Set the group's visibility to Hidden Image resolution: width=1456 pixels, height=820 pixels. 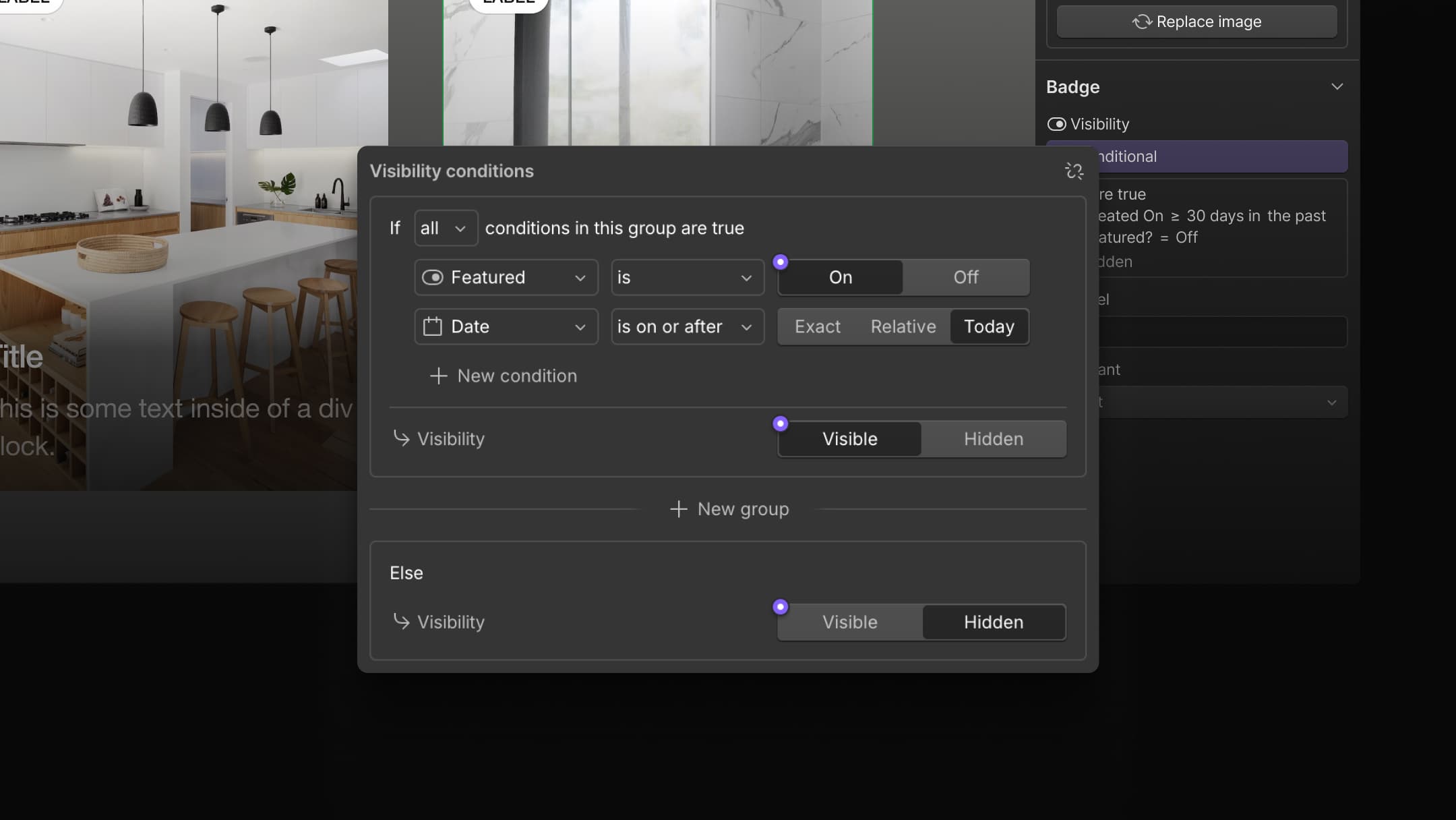pos(993,439)
